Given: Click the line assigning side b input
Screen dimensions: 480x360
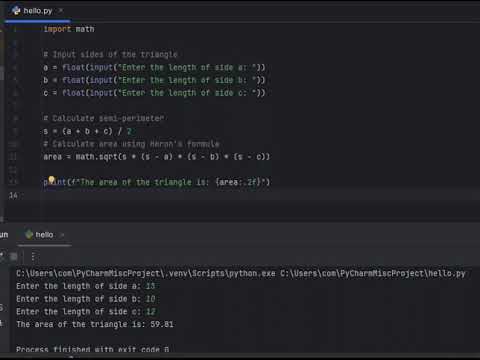Looking at the screenshot, I should 154,80.
